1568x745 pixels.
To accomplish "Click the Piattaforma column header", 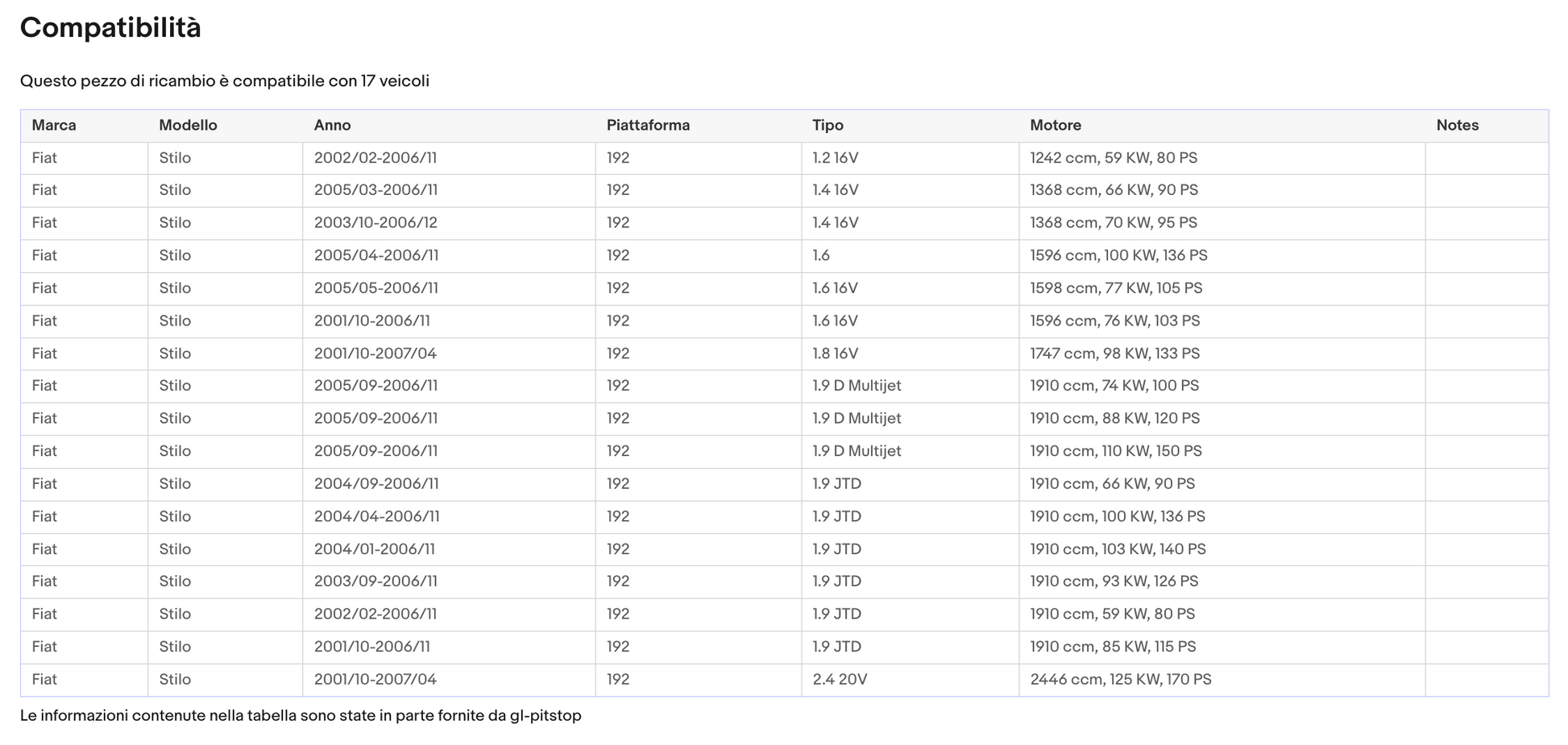I will (x=648, y=126).
